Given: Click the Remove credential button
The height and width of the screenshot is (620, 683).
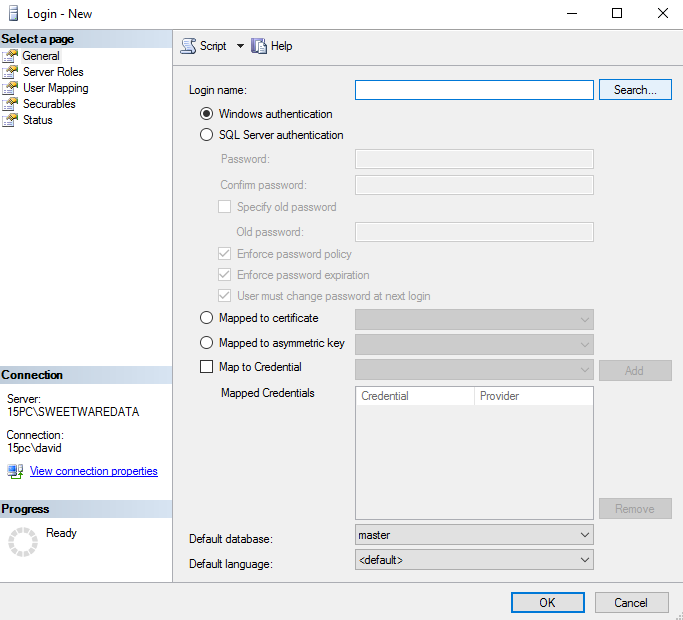Looking at the screenshot, I should click(x=635, y=508).
